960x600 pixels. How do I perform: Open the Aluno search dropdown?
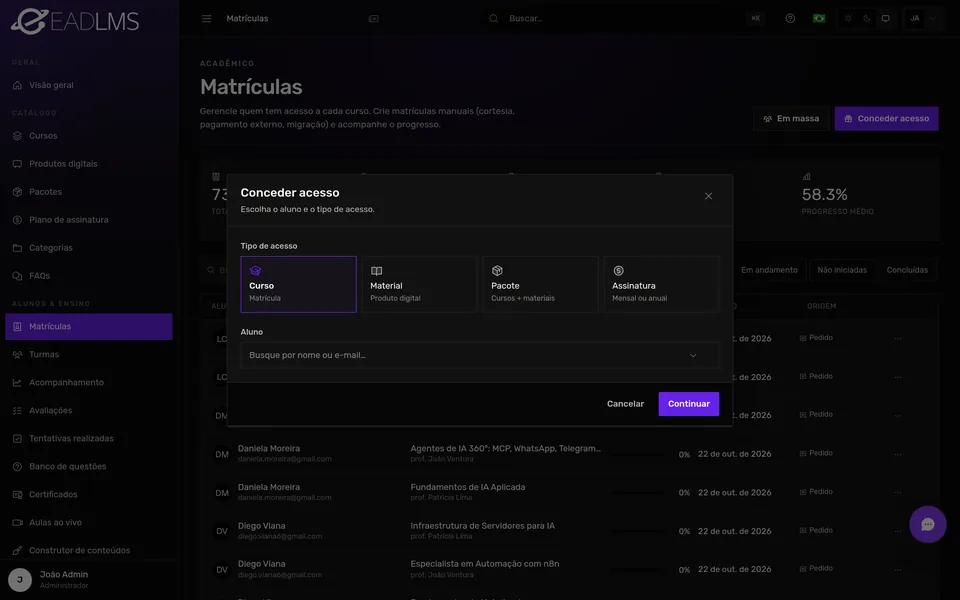479,355
